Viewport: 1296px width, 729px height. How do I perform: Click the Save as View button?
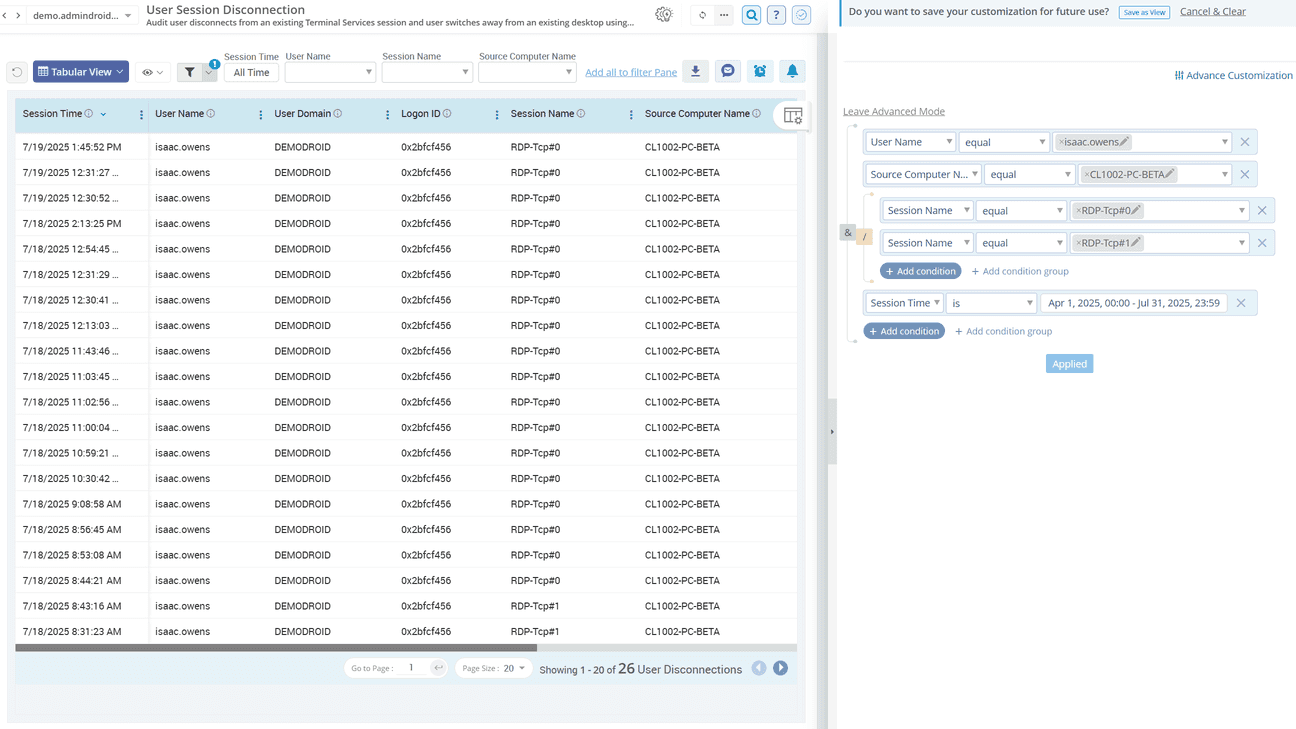(x=1144, y=12)
